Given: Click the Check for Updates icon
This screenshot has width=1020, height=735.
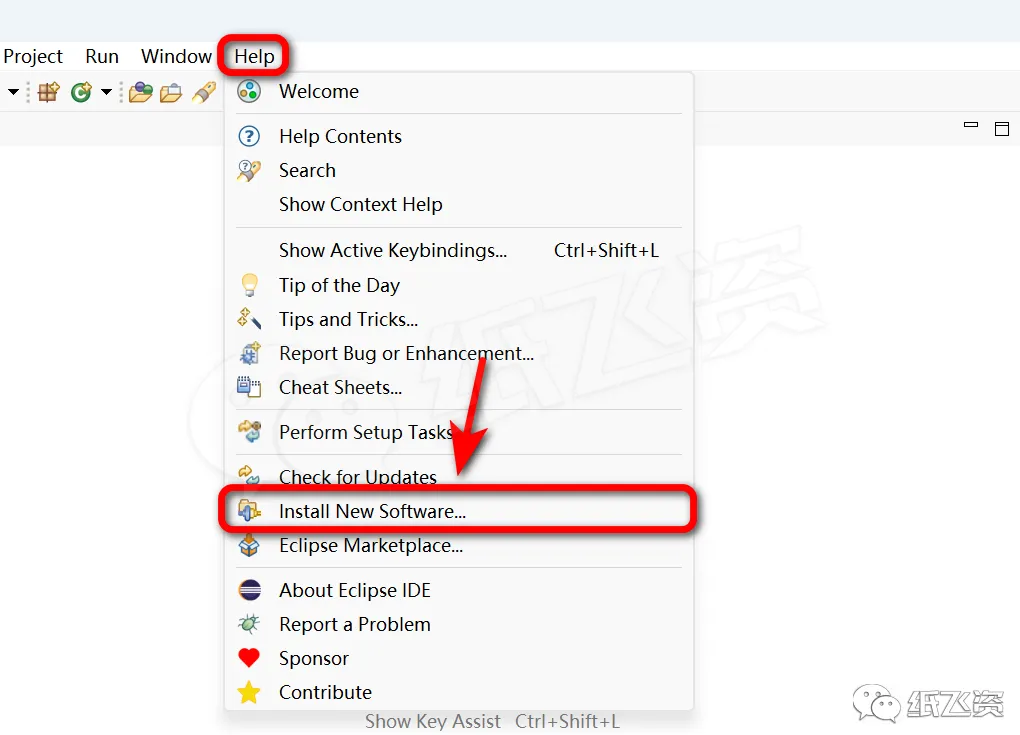Looking at the screenshot, I should point(249,475).
